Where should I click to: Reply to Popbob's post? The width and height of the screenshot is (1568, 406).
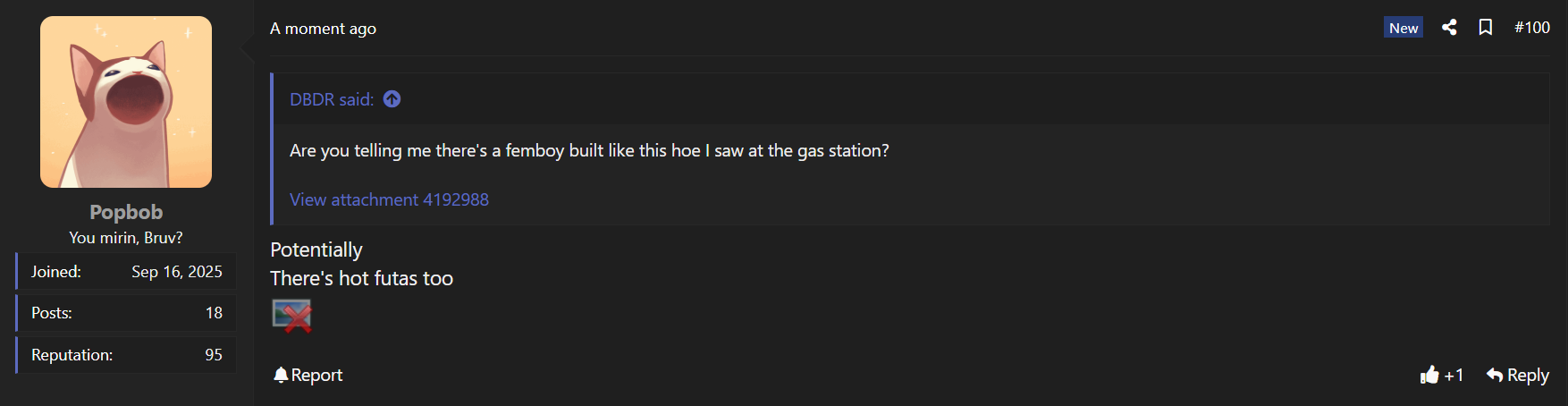[1517, 375]
